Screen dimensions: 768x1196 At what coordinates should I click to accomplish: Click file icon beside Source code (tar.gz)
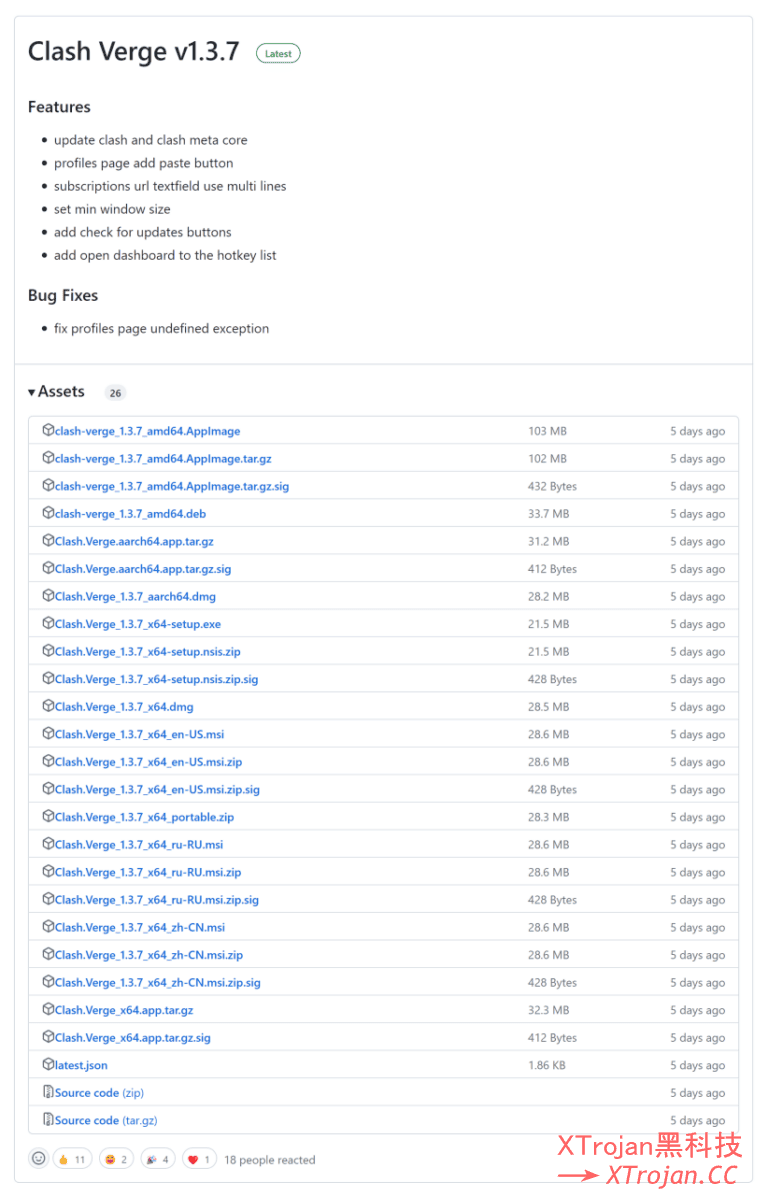(48, 1120)
